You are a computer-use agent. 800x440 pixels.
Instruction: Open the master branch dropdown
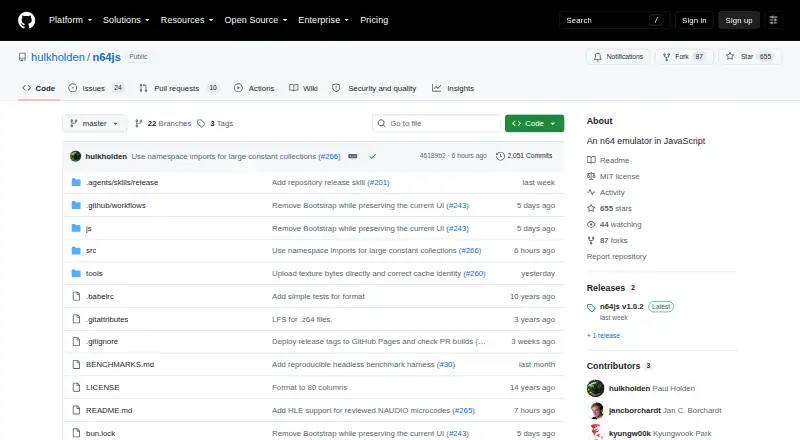click(x=94, y=124)
